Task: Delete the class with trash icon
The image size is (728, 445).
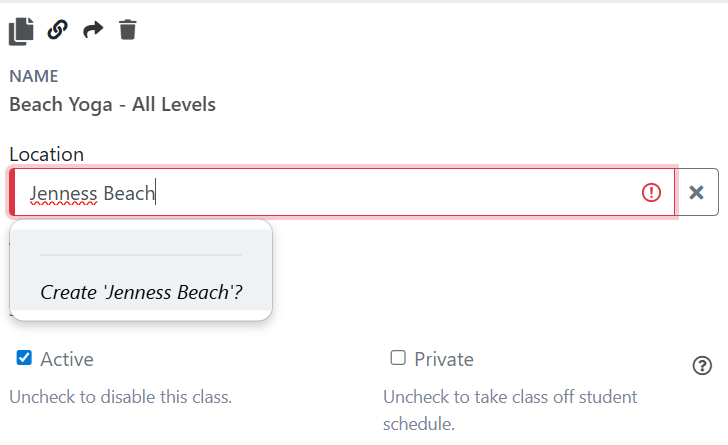Action: pyautogui.click(x=127, y=30)
